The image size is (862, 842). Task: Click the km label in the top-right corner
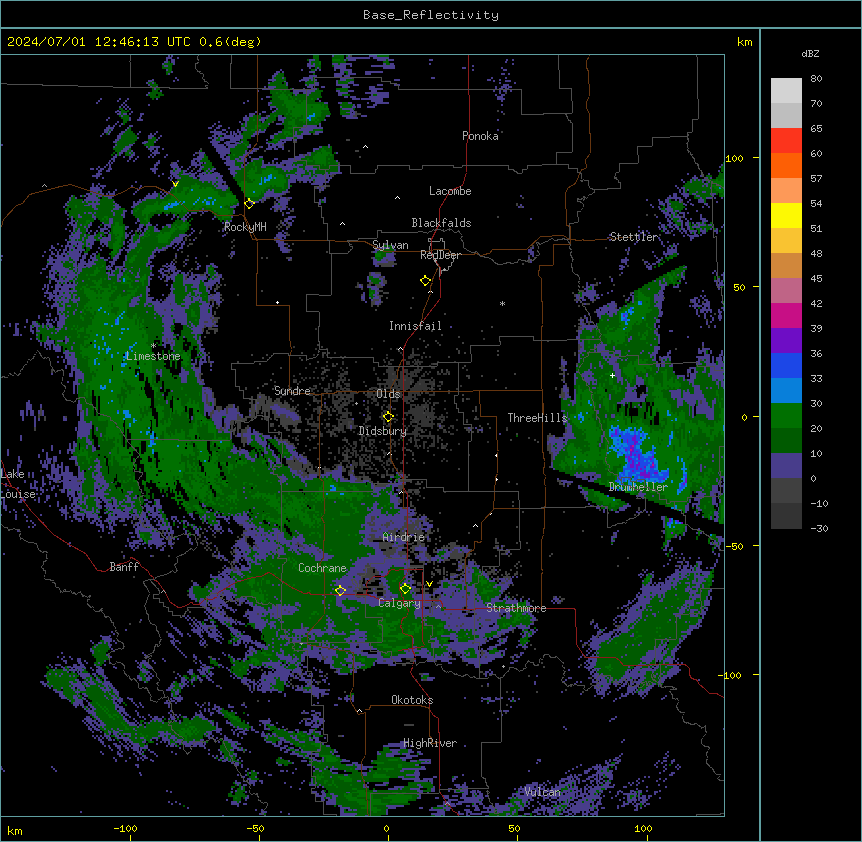(744, 42)
